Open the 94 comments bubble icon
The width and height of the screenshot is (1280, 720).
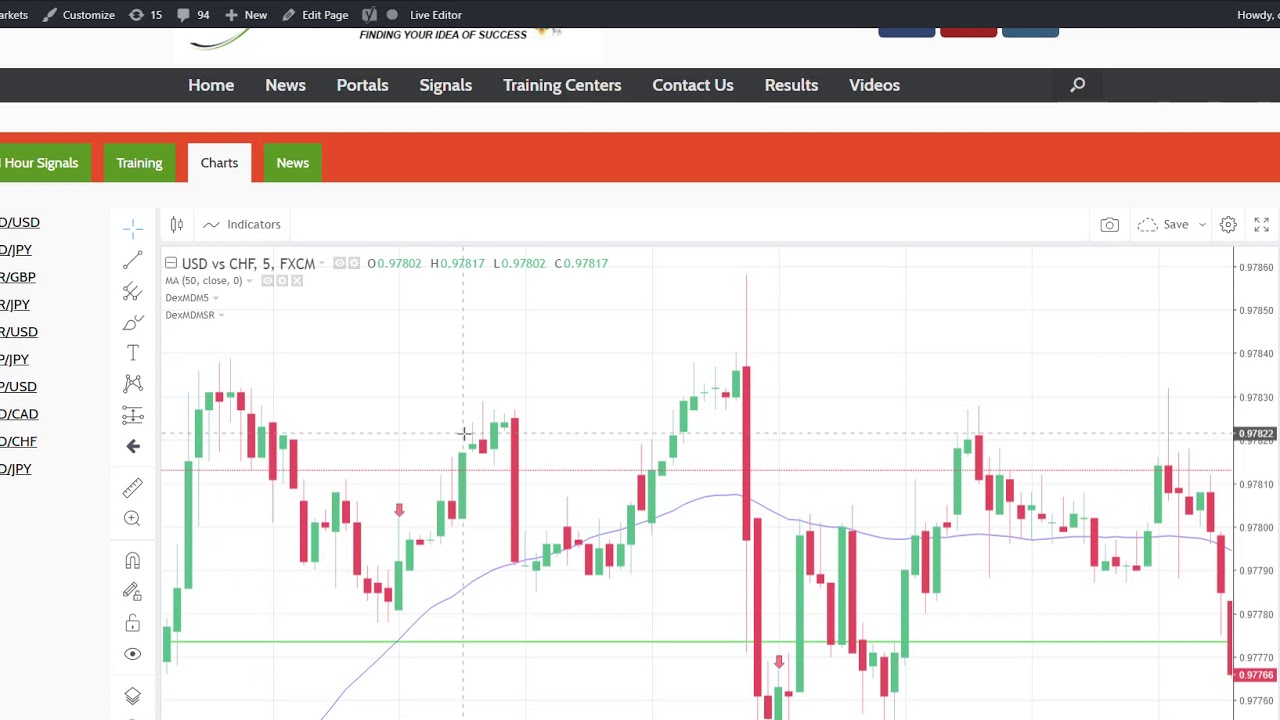point(193,15)
